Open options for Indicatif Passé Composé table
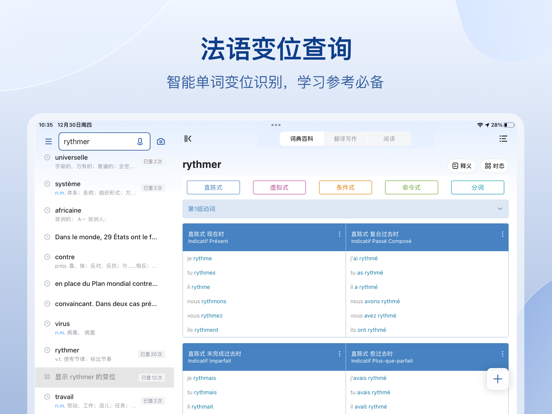The width and height of the screenshot is (552, 414). click(502, 234)
